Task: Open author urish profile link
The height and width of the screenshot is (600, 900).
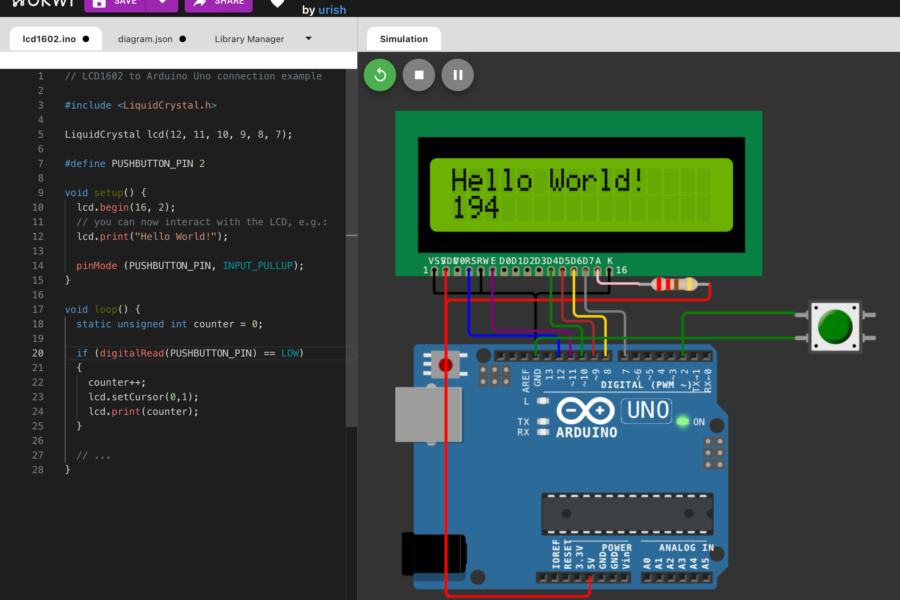Action: pyautogui.click(x=332, y=10)
